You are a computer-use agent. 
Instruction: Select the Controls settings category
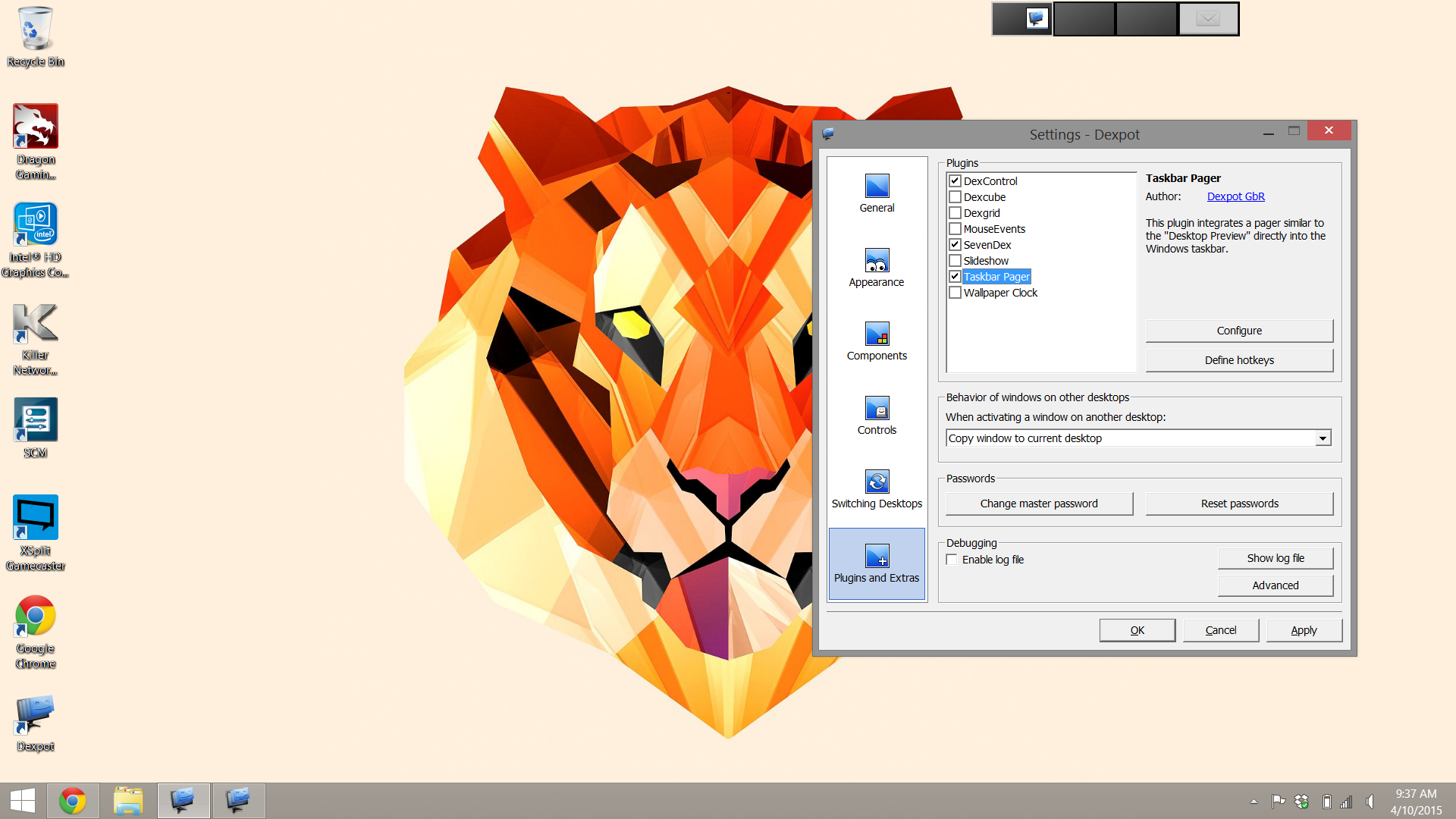[877, 415]
